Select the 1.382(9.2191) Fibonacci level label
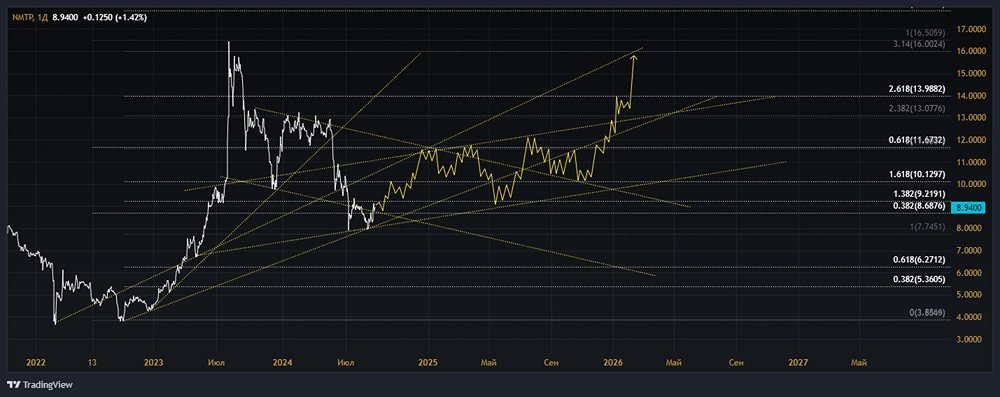The height and width of the screenshot is (397, 1000). tap(918, 193)
